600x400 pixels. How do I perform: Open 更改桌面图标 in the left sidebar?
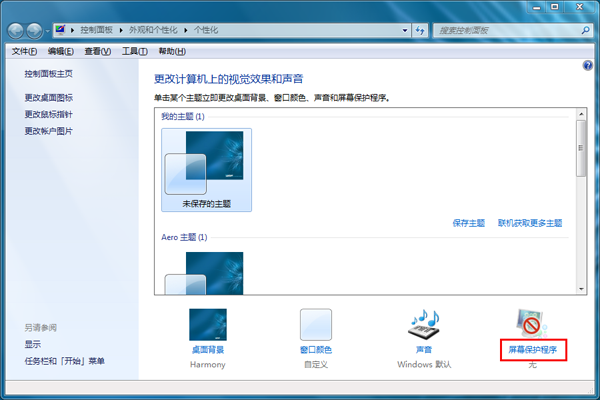click(49, 98)
